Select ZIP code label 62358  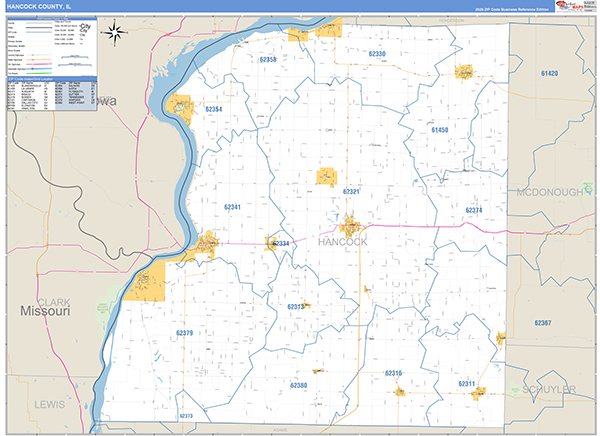268,59
